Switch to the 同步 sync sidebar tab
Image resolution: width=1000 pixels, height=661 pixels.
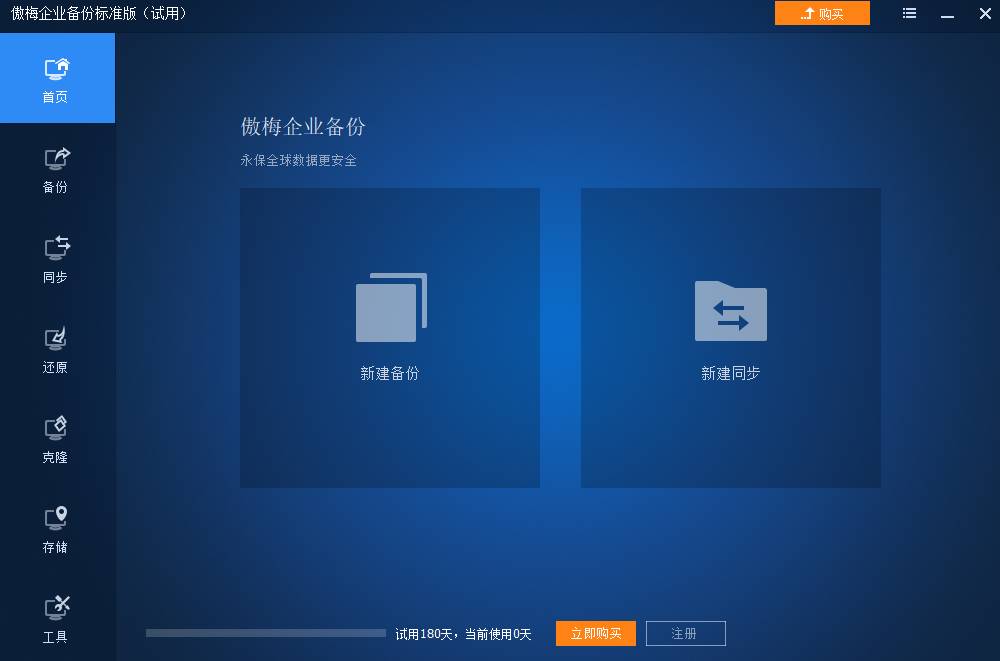[57, 260]
